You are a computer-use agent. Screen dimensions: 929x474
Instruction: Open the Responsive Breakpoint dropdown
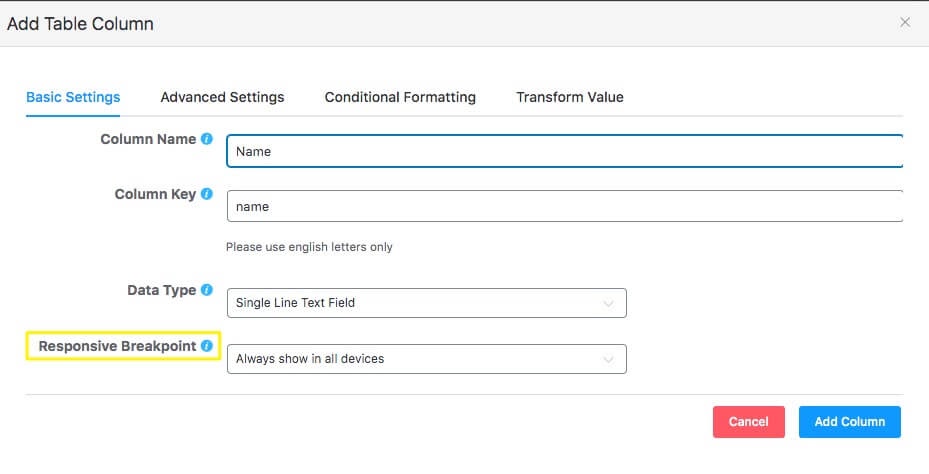click(x=427, y=359)
